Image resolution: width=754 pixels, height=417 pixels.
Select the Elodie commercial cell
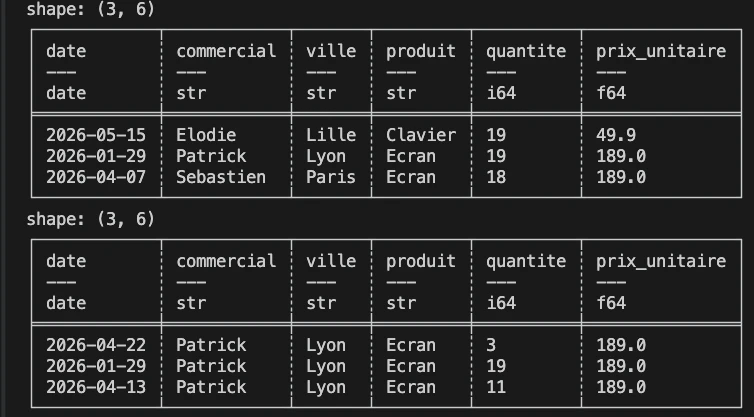[206, 135]
